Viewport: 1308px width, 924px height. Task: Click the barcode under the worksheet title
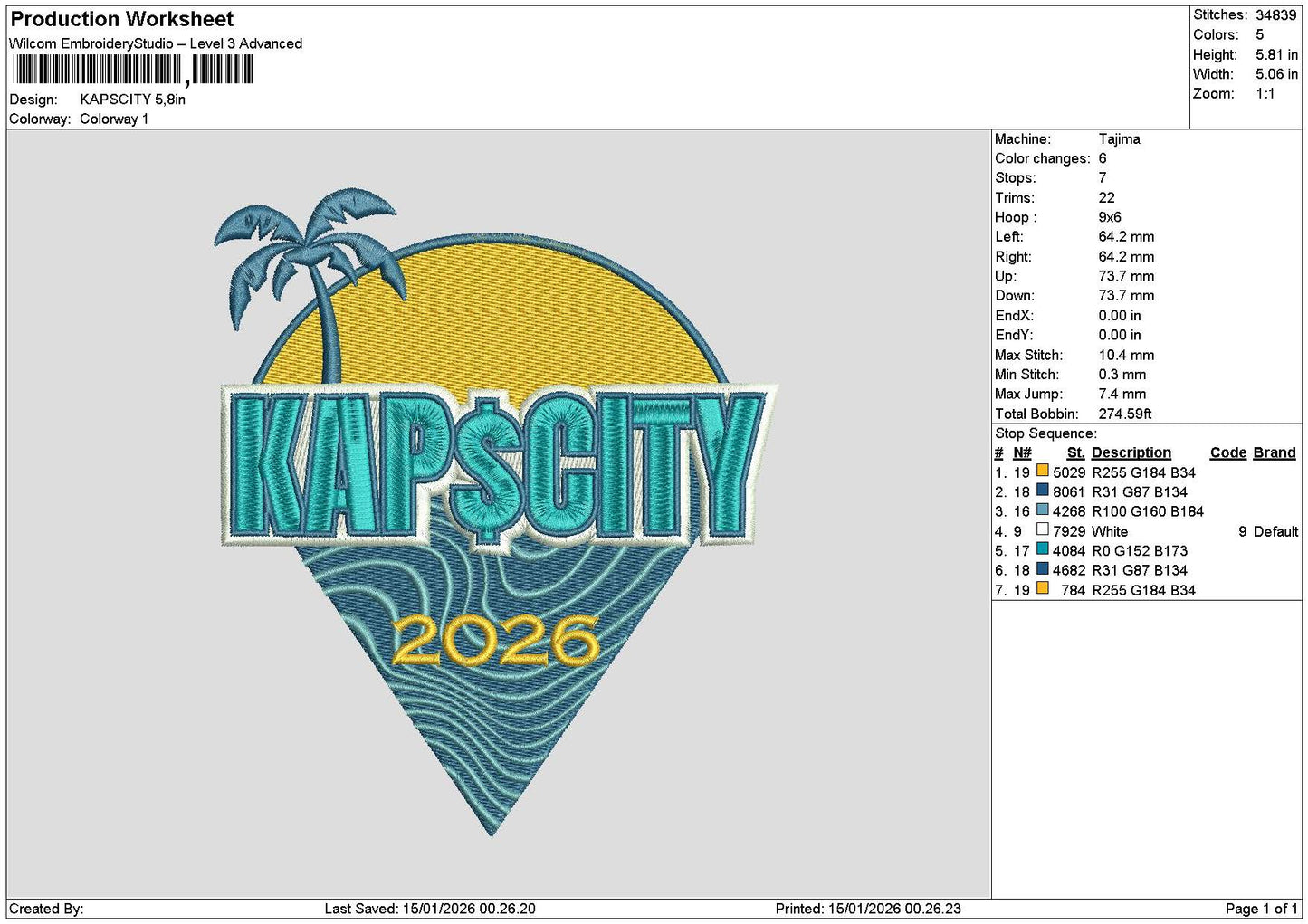pyautogui.click(x=133, y=70)
